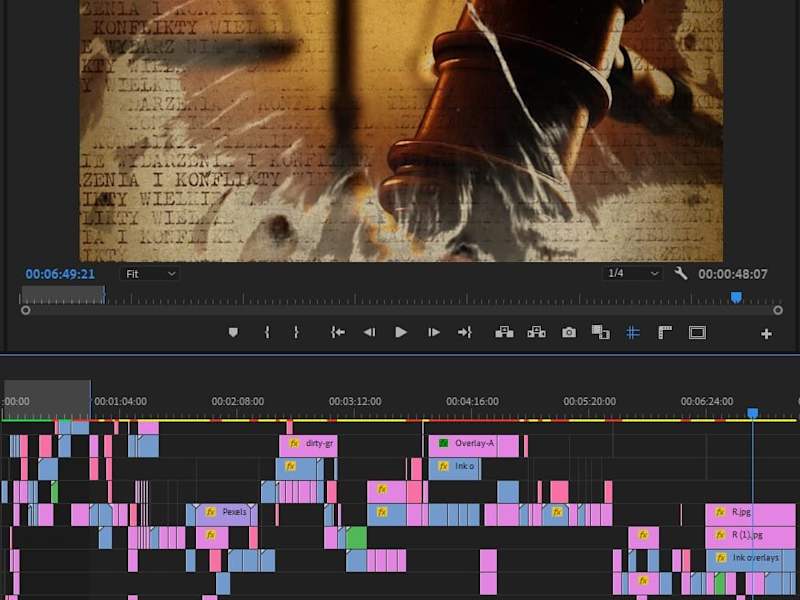Click fx badge on Ink overlays clip
Image resolution: width=800 pixels, height=600 pixels.
(x=721, y=558)
